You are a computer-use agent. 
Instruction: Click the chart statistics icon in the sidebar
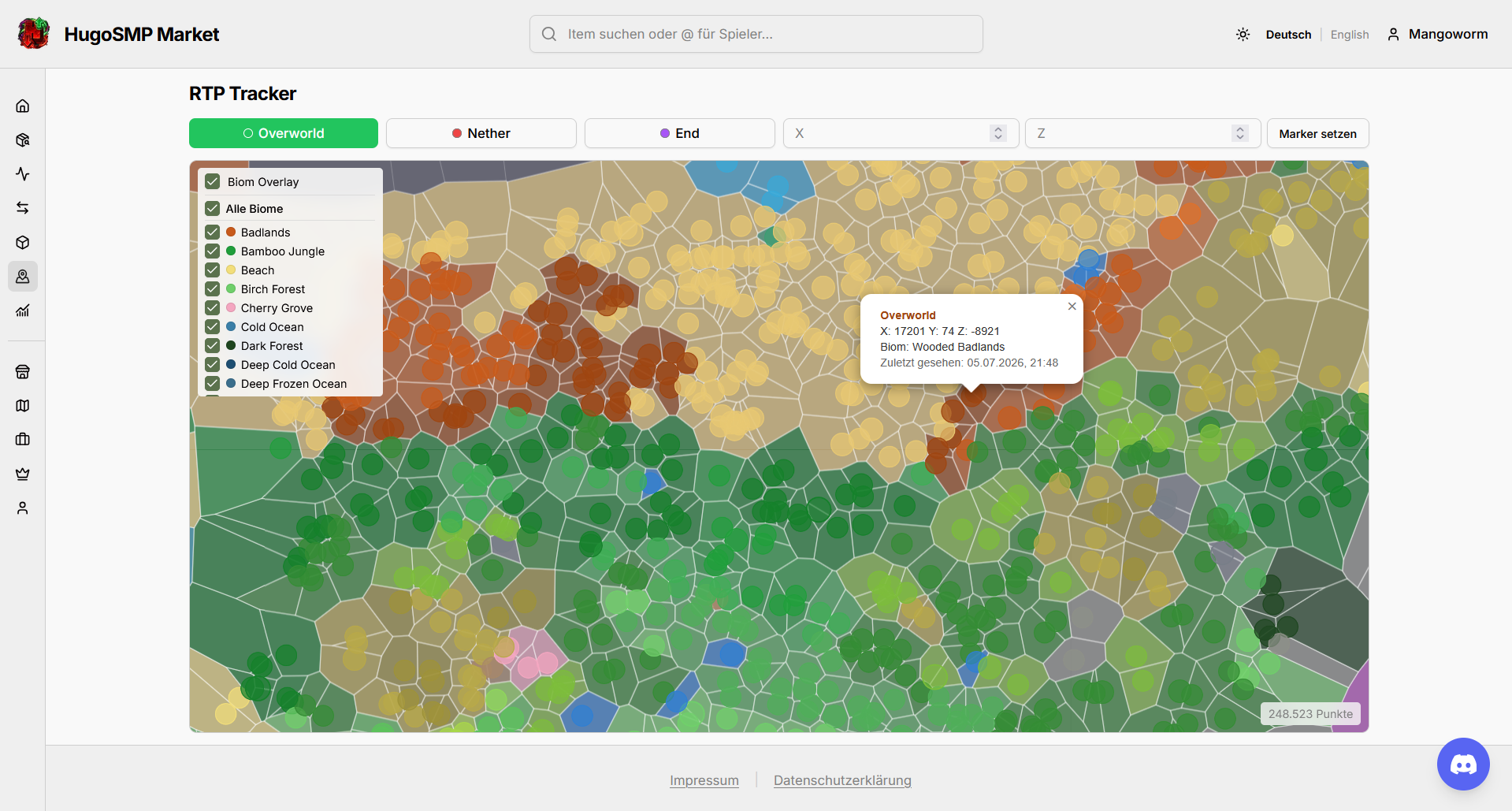23,311
